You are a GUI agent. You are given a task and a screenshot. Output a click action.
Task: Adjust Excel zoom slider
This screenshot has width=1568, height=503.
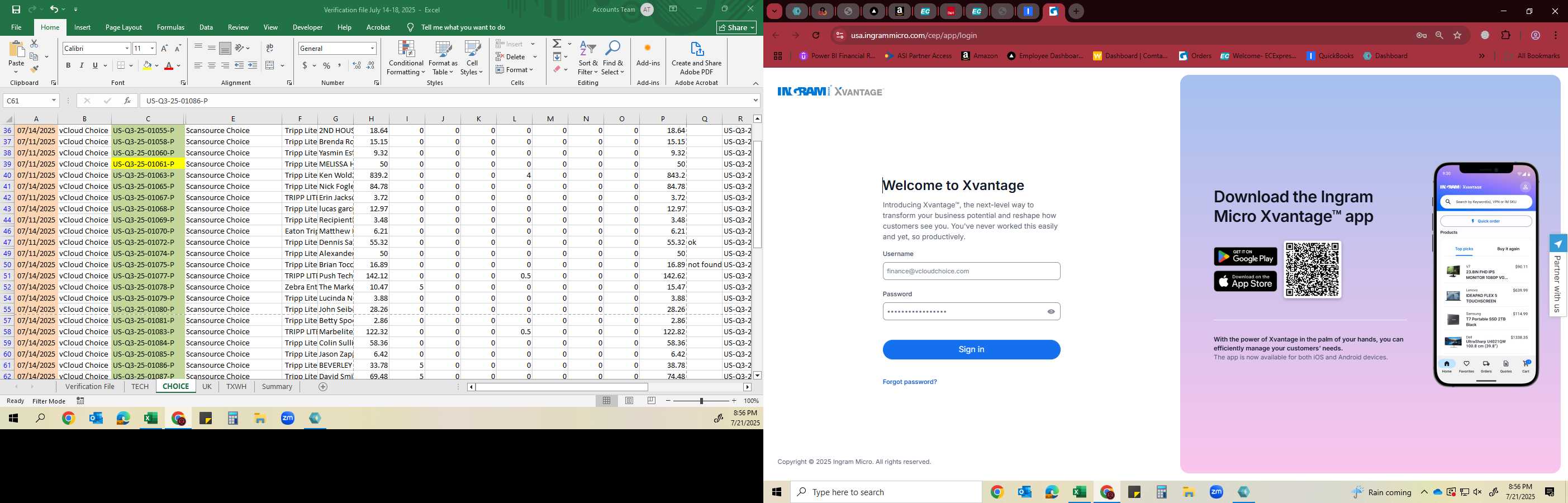click(701, 401)
